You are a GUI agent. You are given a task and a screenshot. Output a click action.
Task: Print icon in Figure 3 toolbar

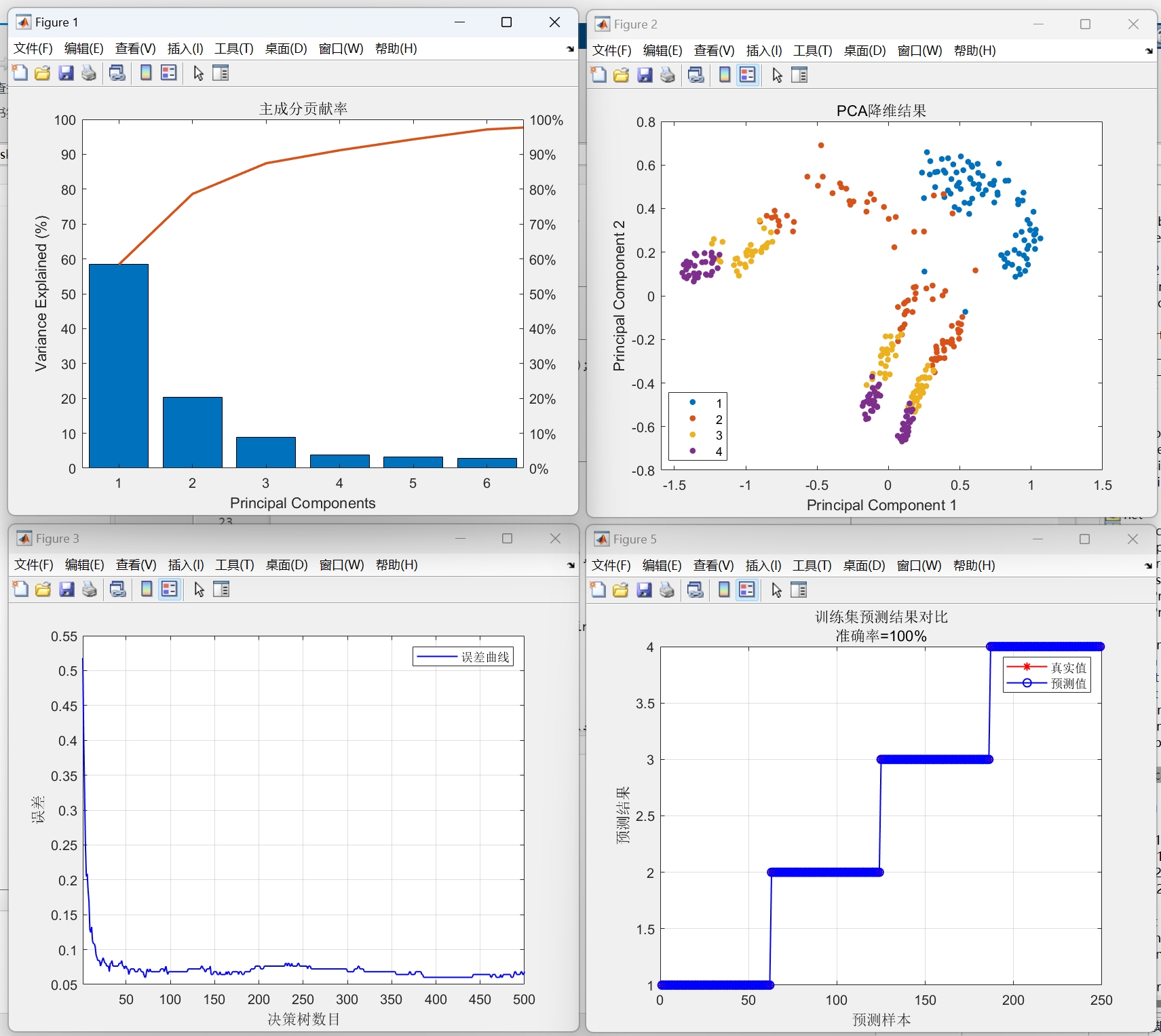(90, 589)
